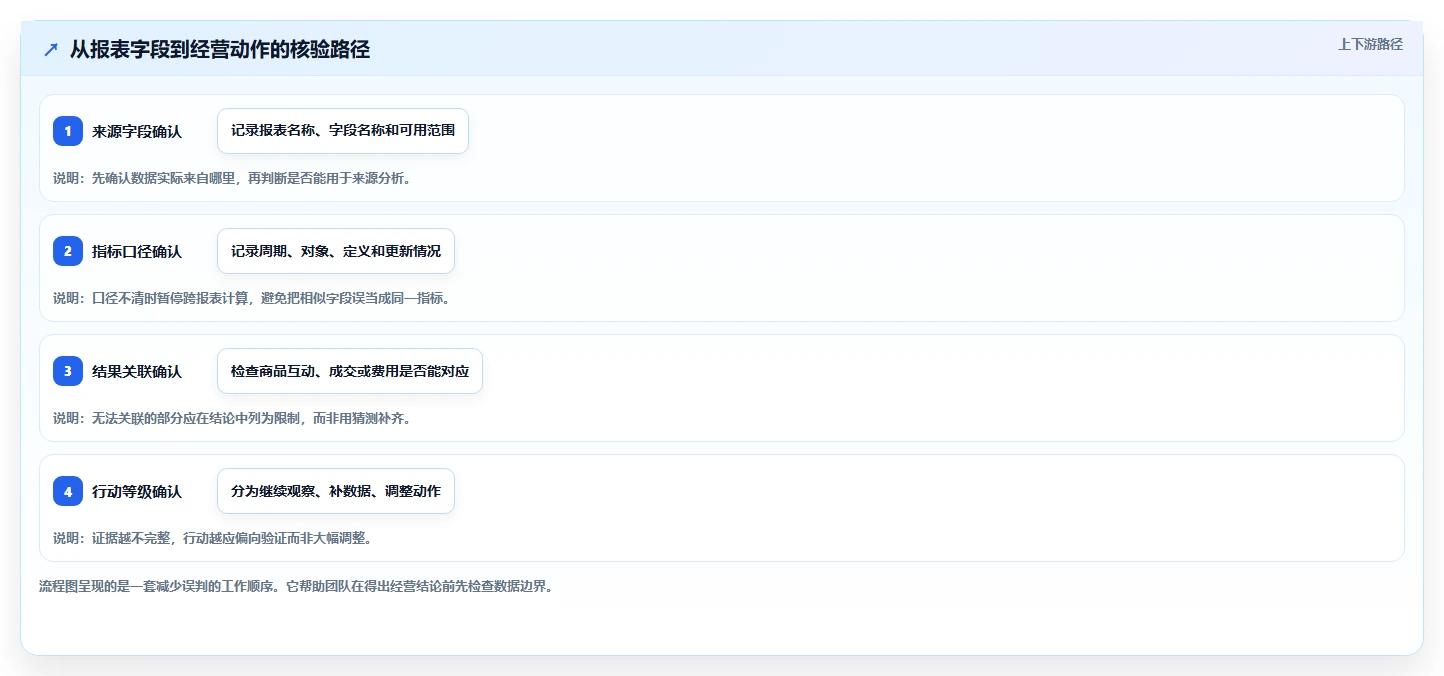The image size is (1444, 676).
Task: Click the 上下游路径 label
Action: [1370, 44]
